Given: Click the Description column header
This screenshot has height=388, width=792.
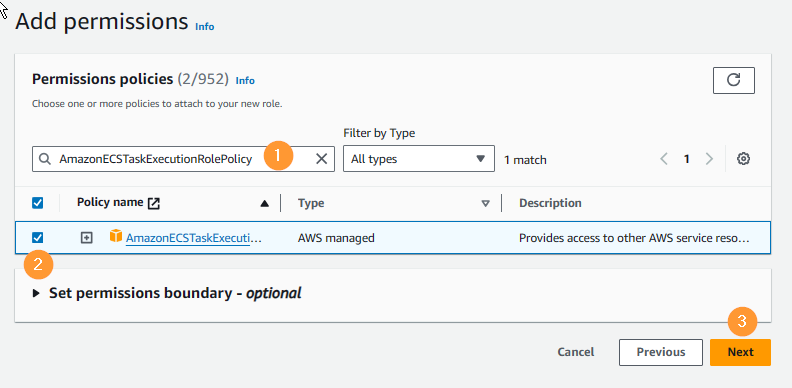Looking at the screenshot, I should click(550, 203).
